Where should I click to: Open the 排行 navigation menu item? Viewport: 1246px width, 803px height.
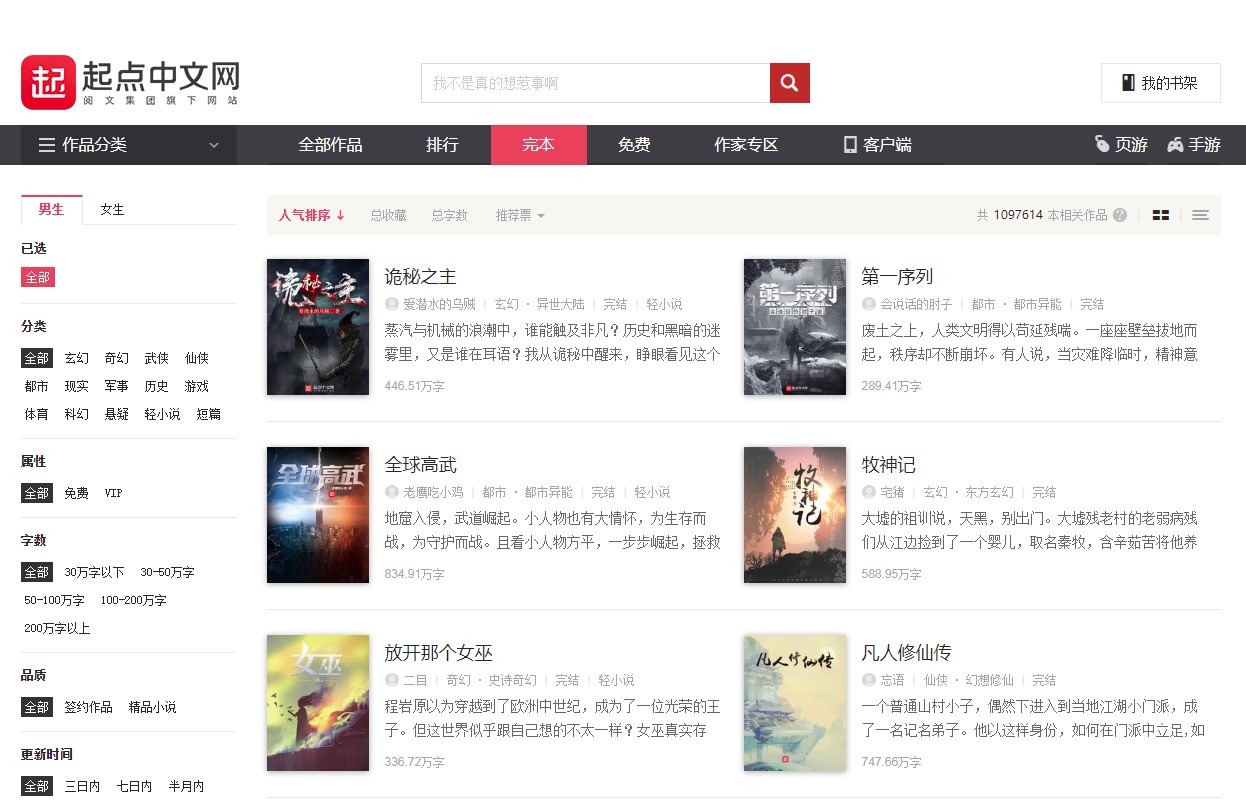click(x=442, y=144)
